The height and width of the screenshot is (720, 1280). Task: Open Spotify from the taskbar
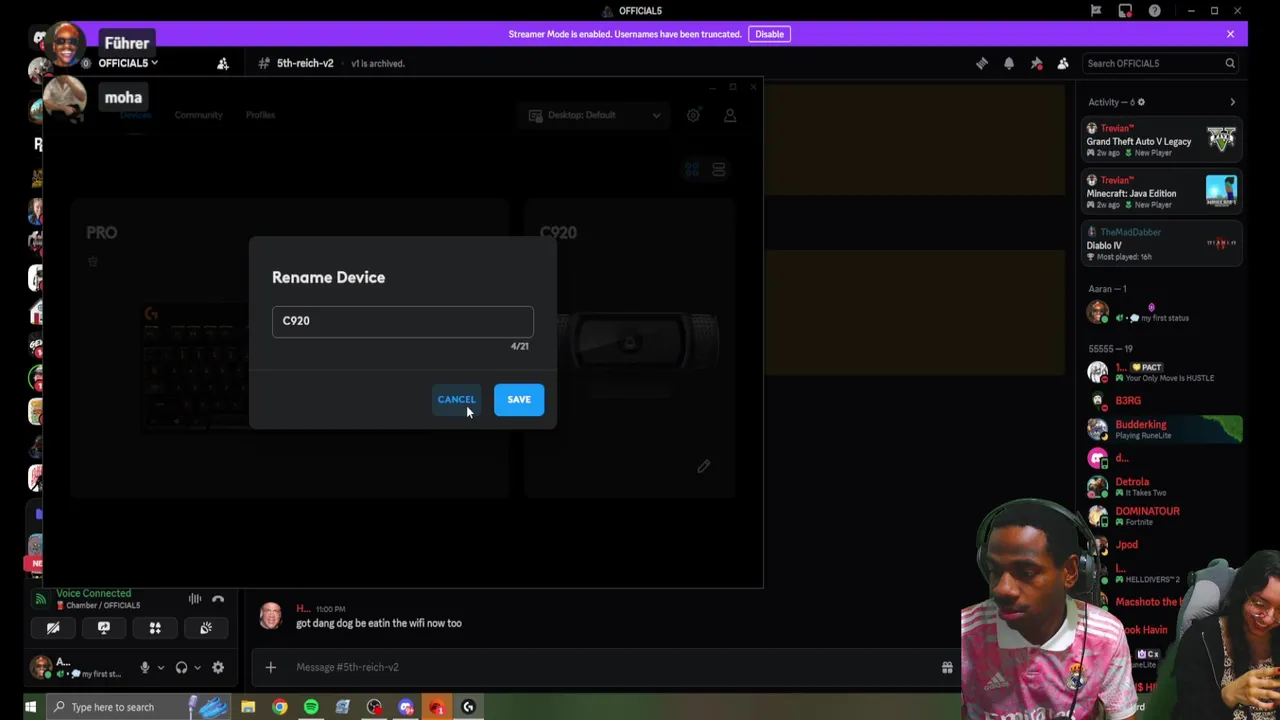[x=311, y=707]
